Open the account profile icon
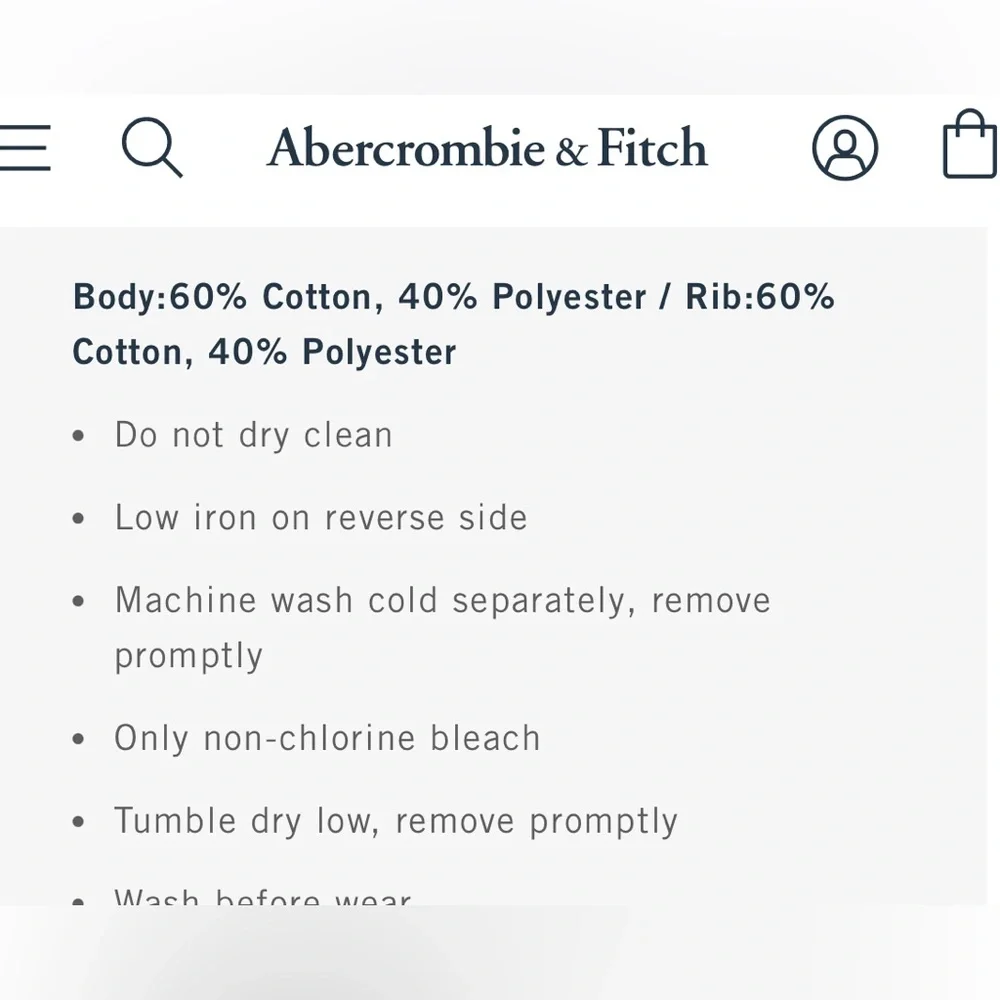Screen dimensions: 1000x1000 tap(845, 148)
